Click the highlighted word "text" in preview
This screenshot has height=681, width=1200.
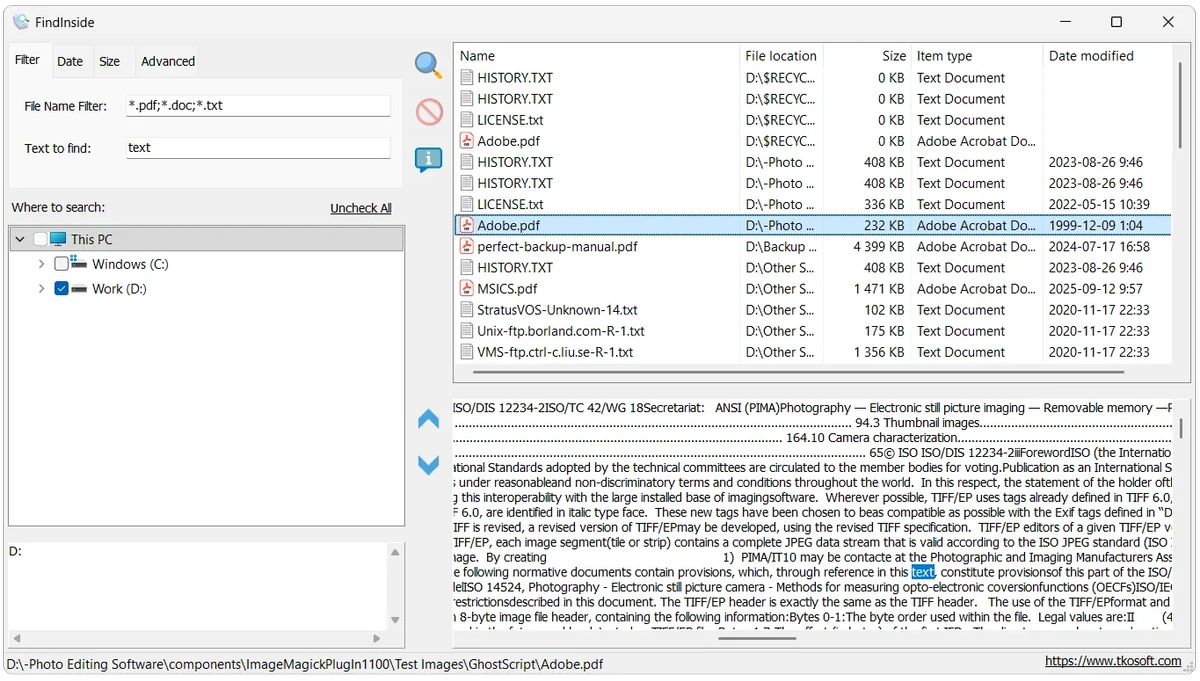click(x=923, y=572)
